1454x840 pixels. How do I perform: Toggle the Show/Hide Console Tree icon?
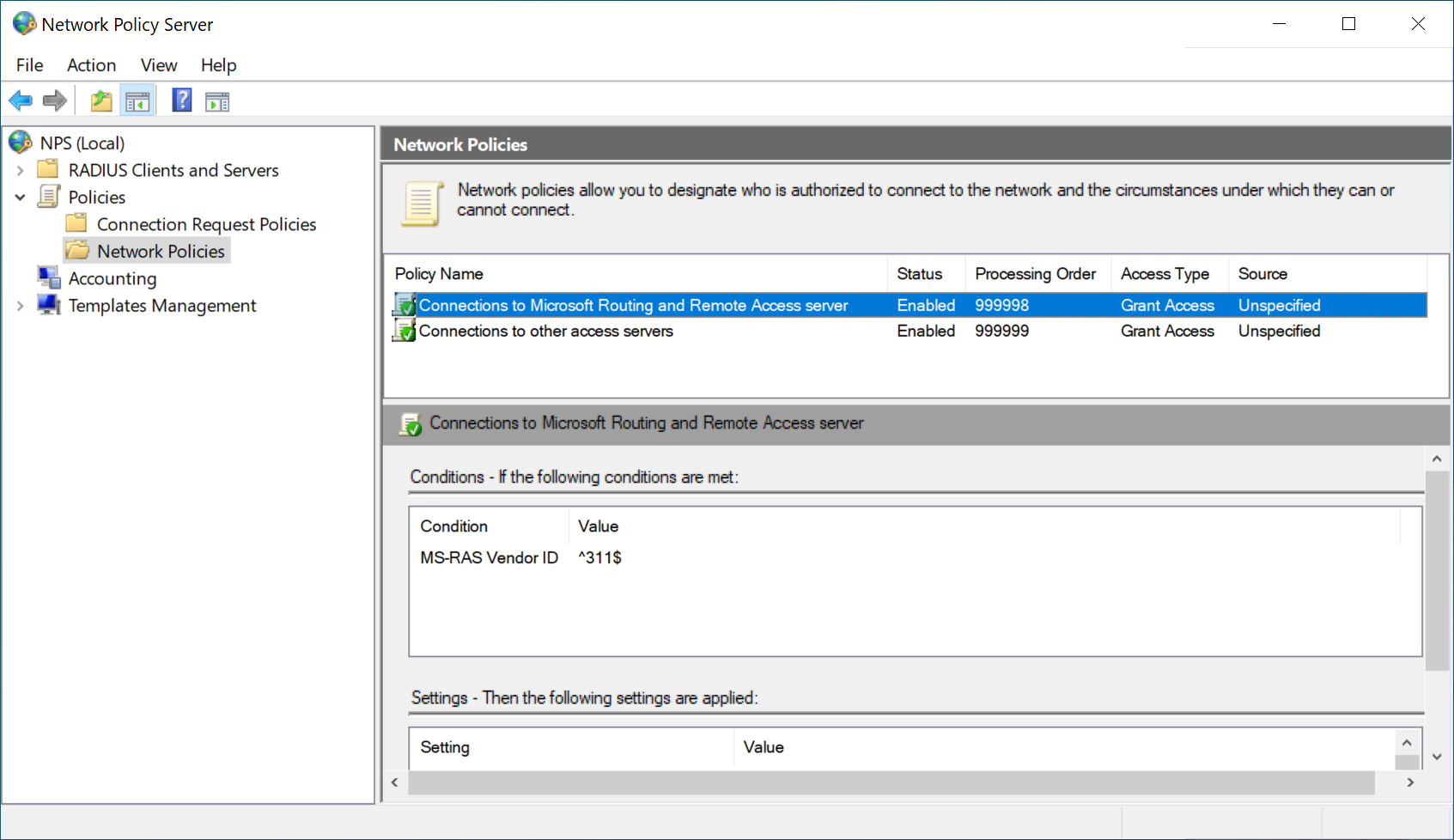coord(137,101)
